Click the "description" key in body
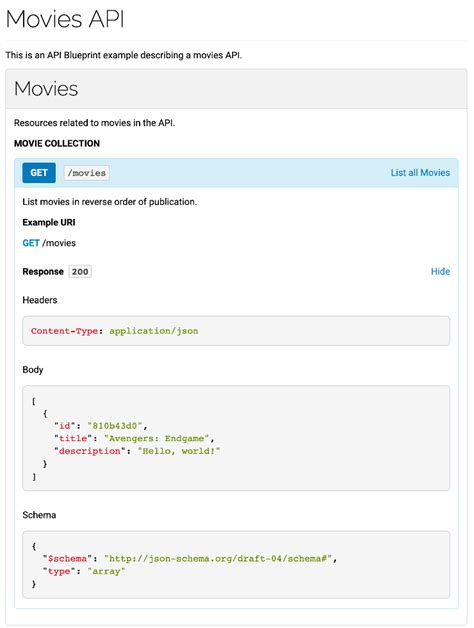 pyautogui.click(x=90, y=451)
